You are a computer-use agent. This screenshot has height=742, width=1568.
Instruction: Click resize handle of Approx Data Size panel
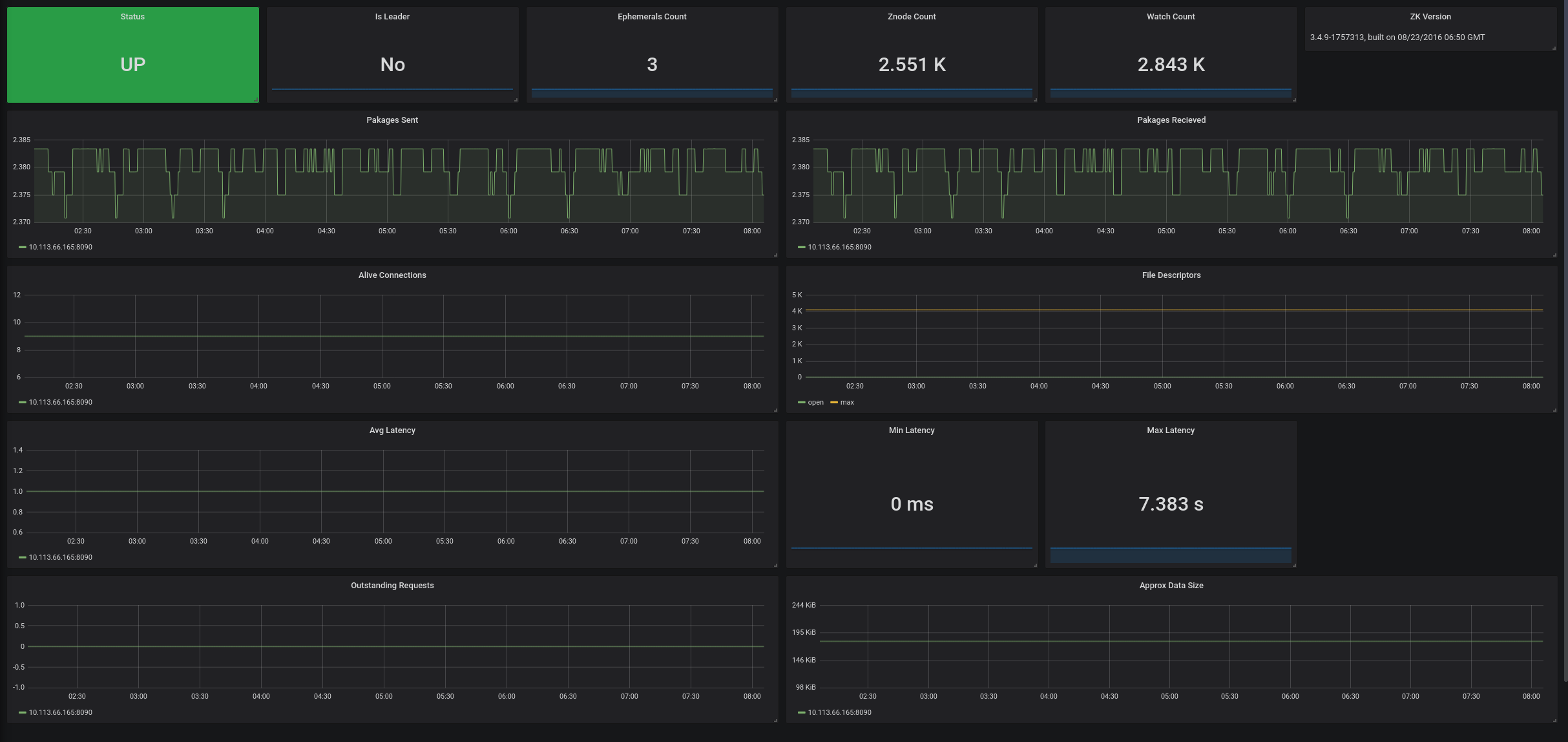pyautogui.click(x=1554, y=720)
